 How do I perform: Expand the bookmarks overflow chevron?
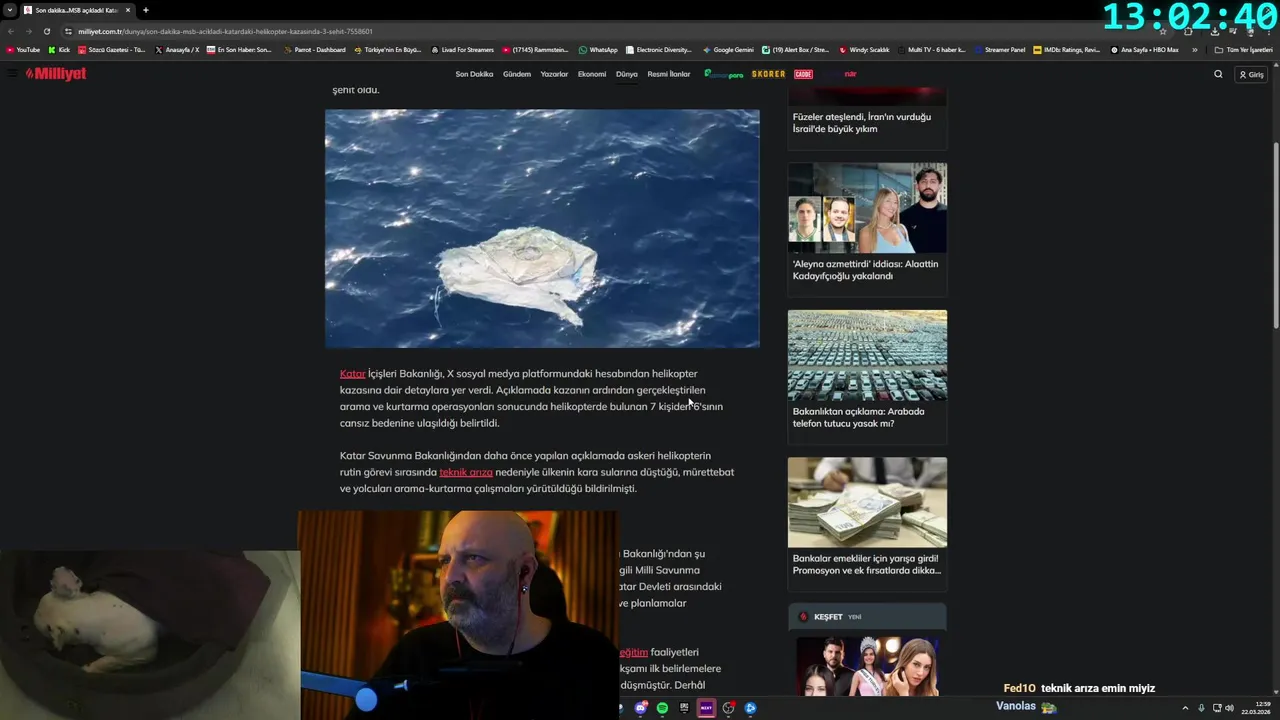[x=1194, y=49]
